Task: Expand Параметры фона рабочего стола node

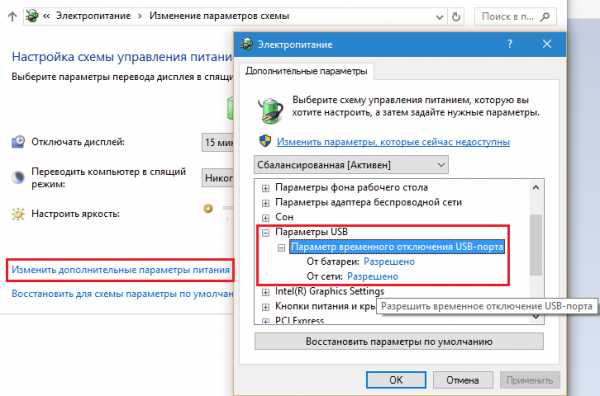Action: tap(266, 188)
